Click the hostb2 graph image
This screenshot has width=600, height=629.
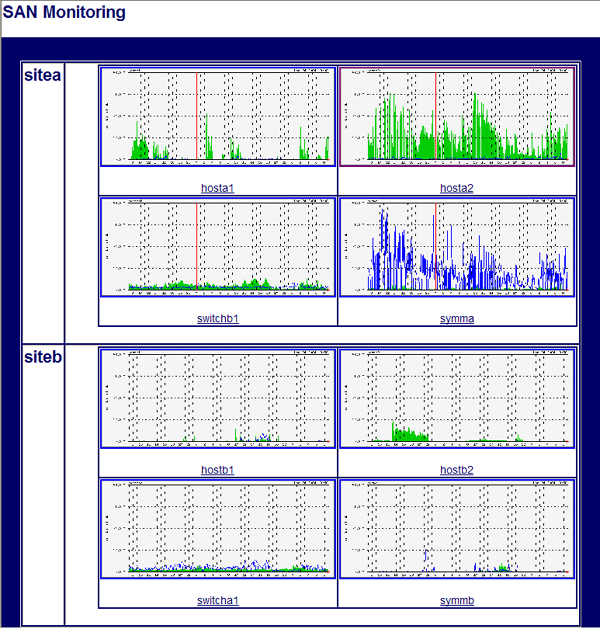(457, 397)
